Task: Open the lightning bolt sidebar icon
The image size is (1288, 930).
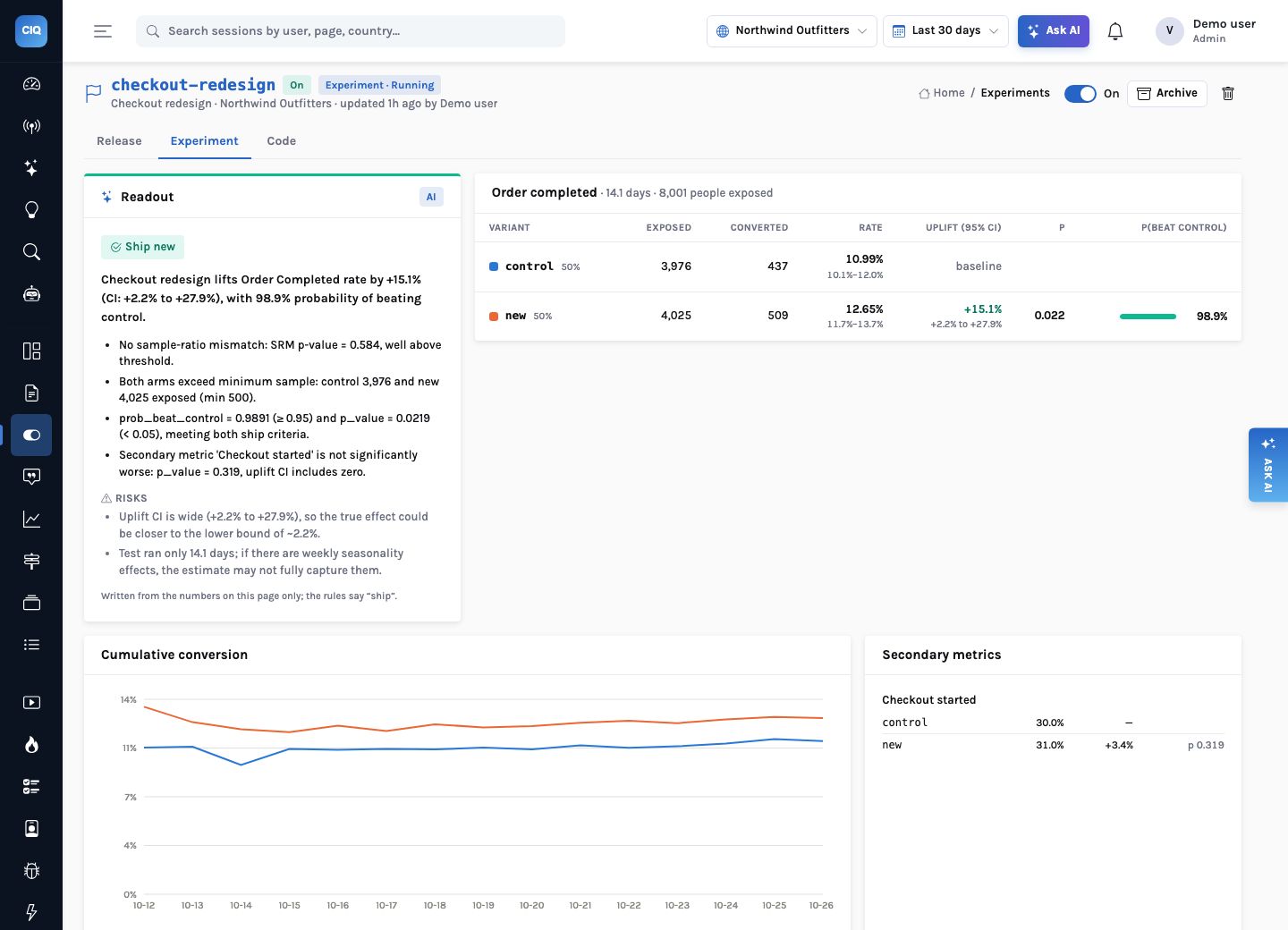Action: (31, 912)
